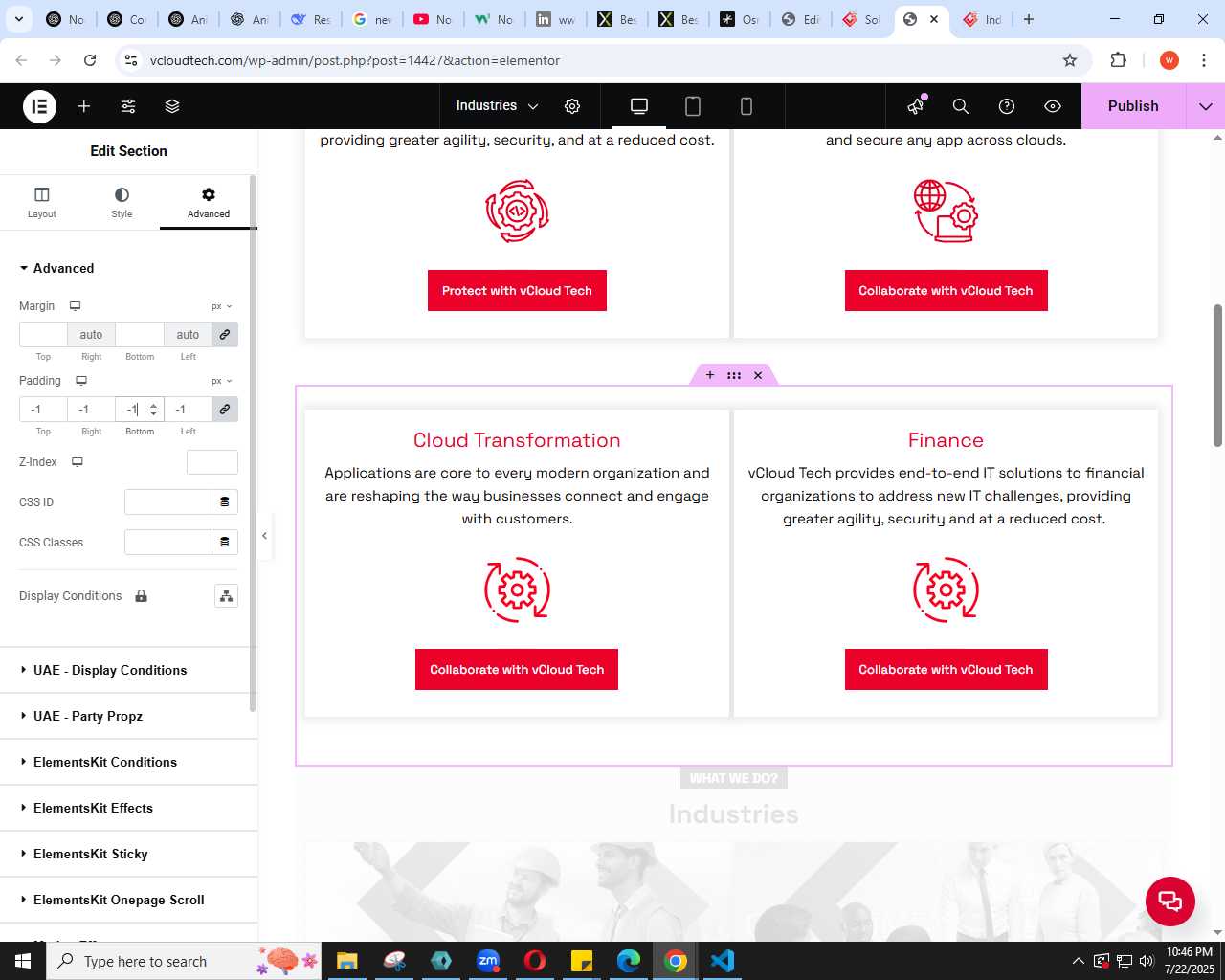This screenshot has width=1225, height=980.
Task: Open browser extensions puzzle icon
Action: click(1118, 60)
